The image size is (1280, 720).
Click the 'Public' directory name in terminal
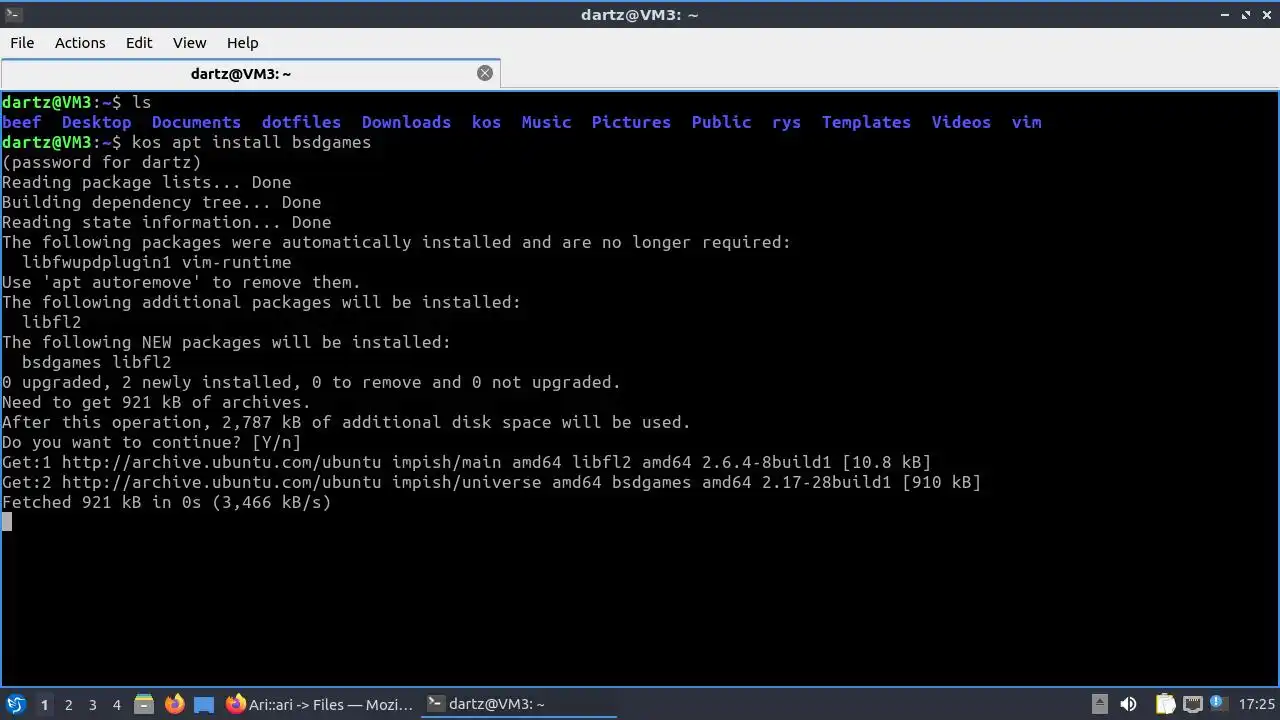(722, 122)
